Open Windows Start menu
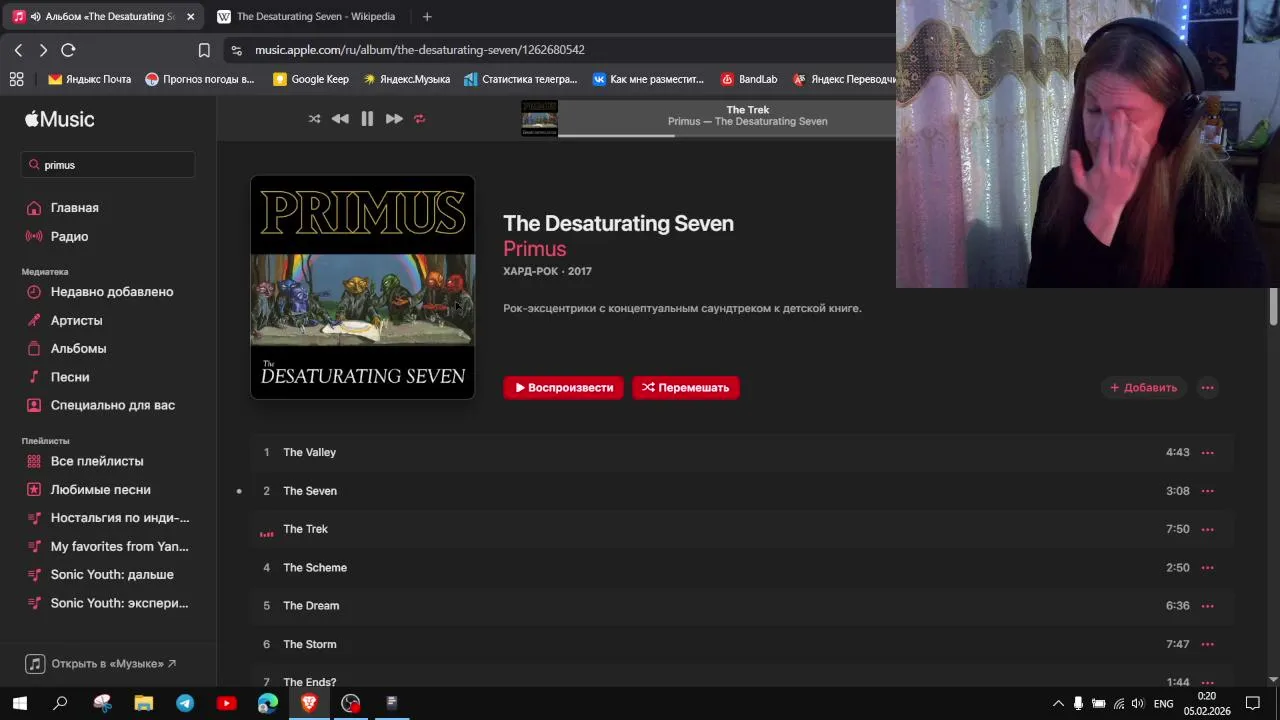Screen dimensions: 1280x720 [20, 703]
